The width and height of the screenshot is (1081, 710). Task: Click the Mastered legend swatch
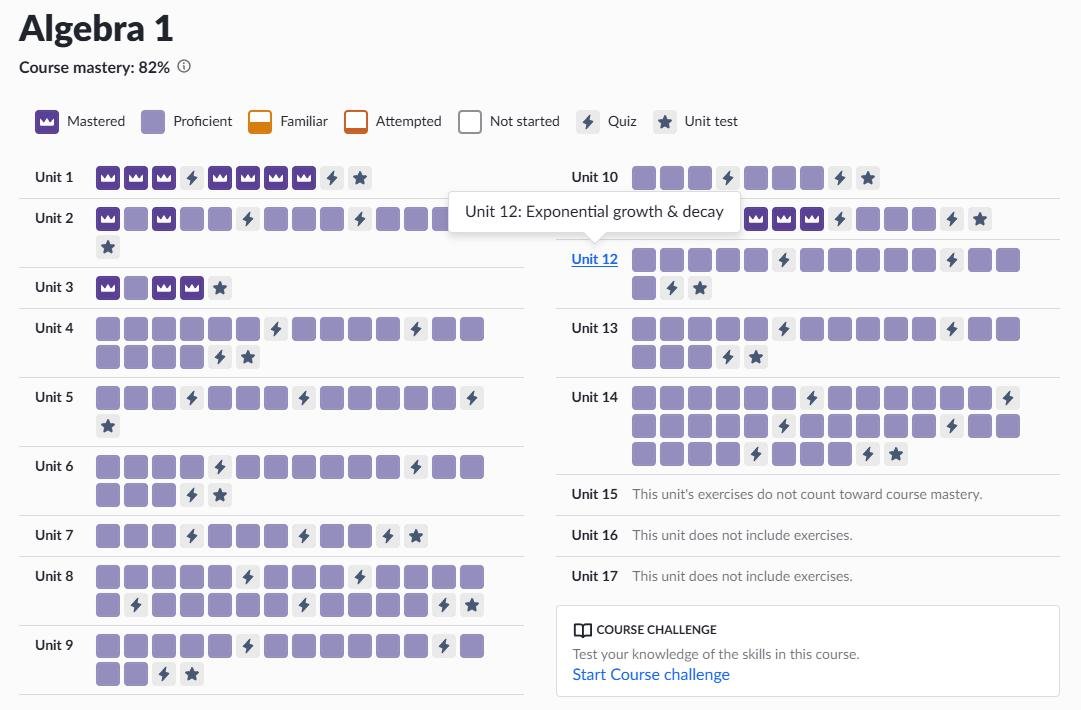(46, 122)
